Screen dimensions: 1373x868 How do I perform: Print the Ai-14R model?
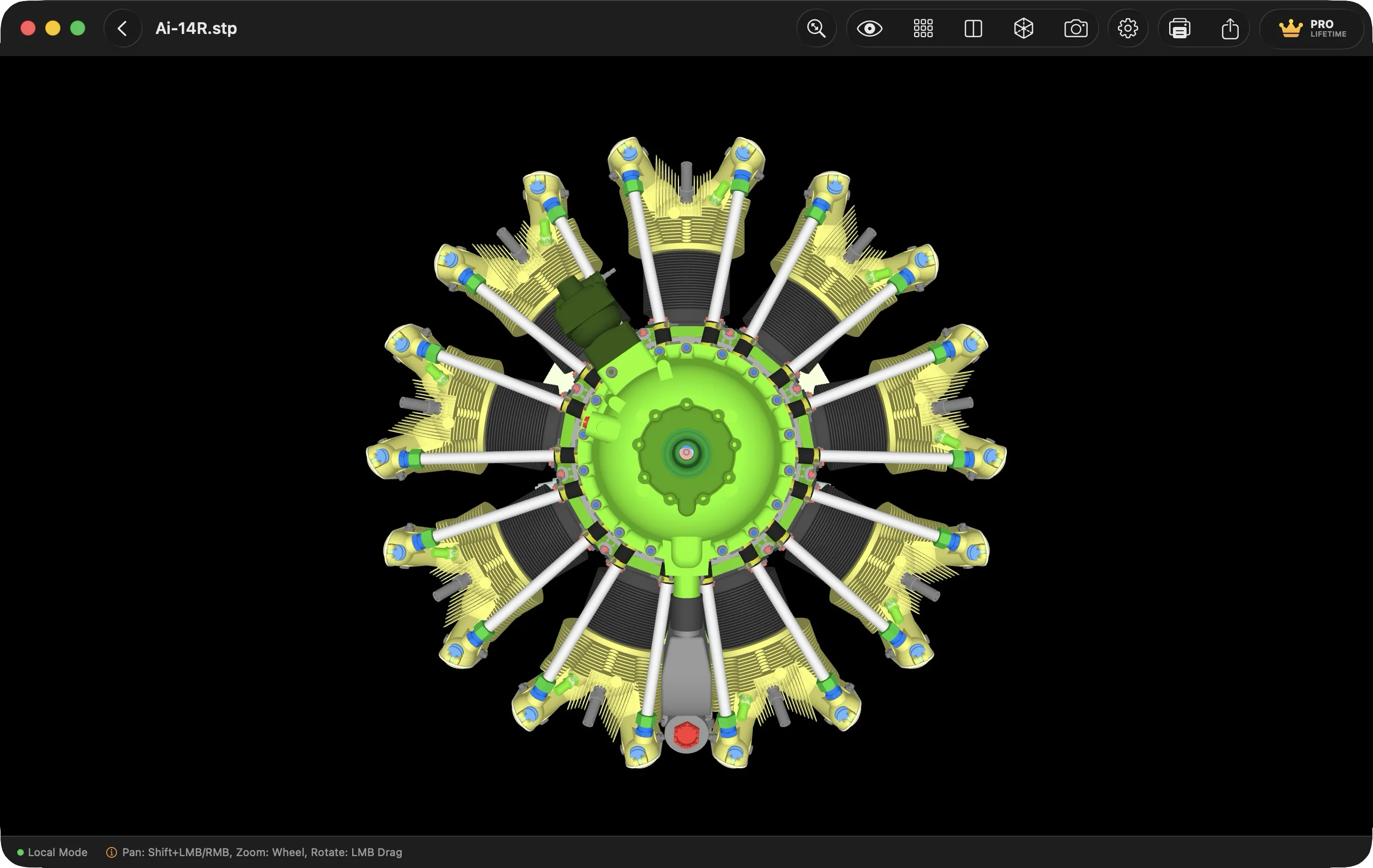(1180, 29)
